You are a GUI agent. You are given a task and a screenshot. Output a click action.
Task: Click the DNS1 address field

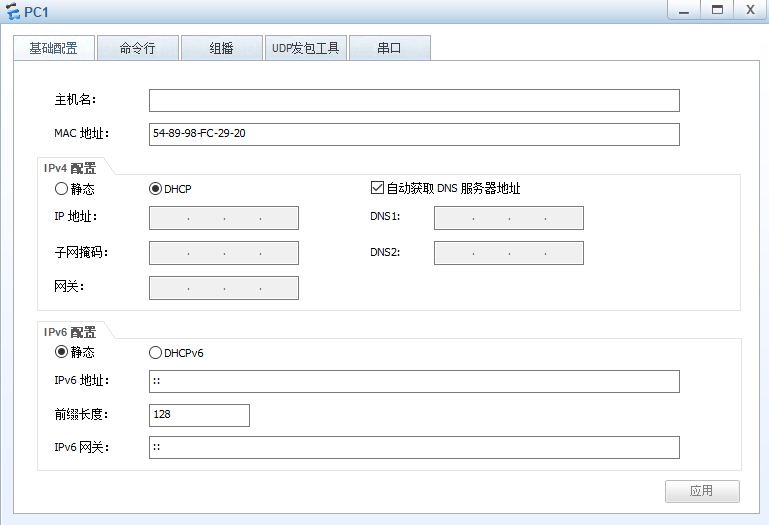pos(509,218)
